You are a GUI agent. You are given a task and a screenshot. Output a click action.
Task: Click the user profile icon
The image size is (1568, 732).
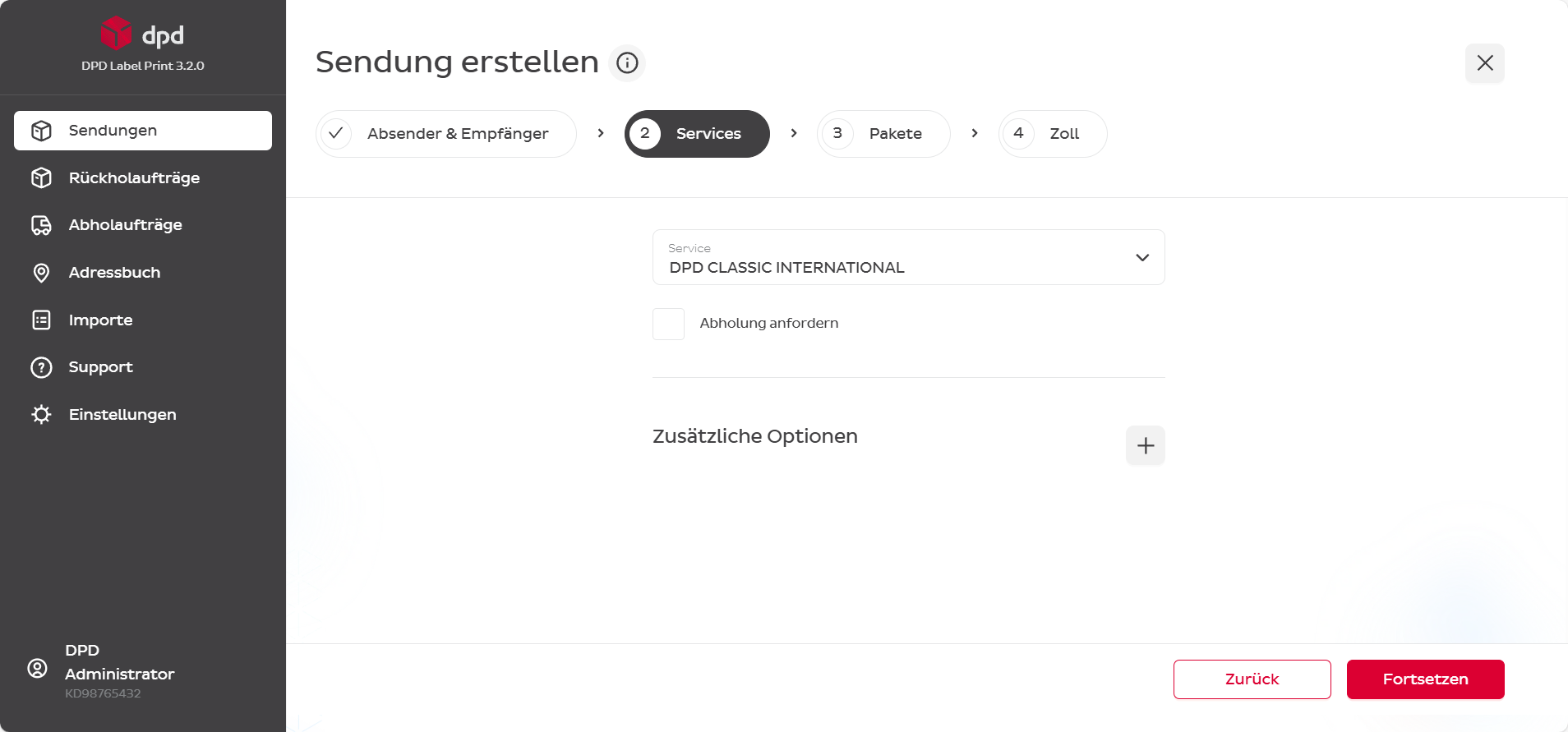[37, 668]
